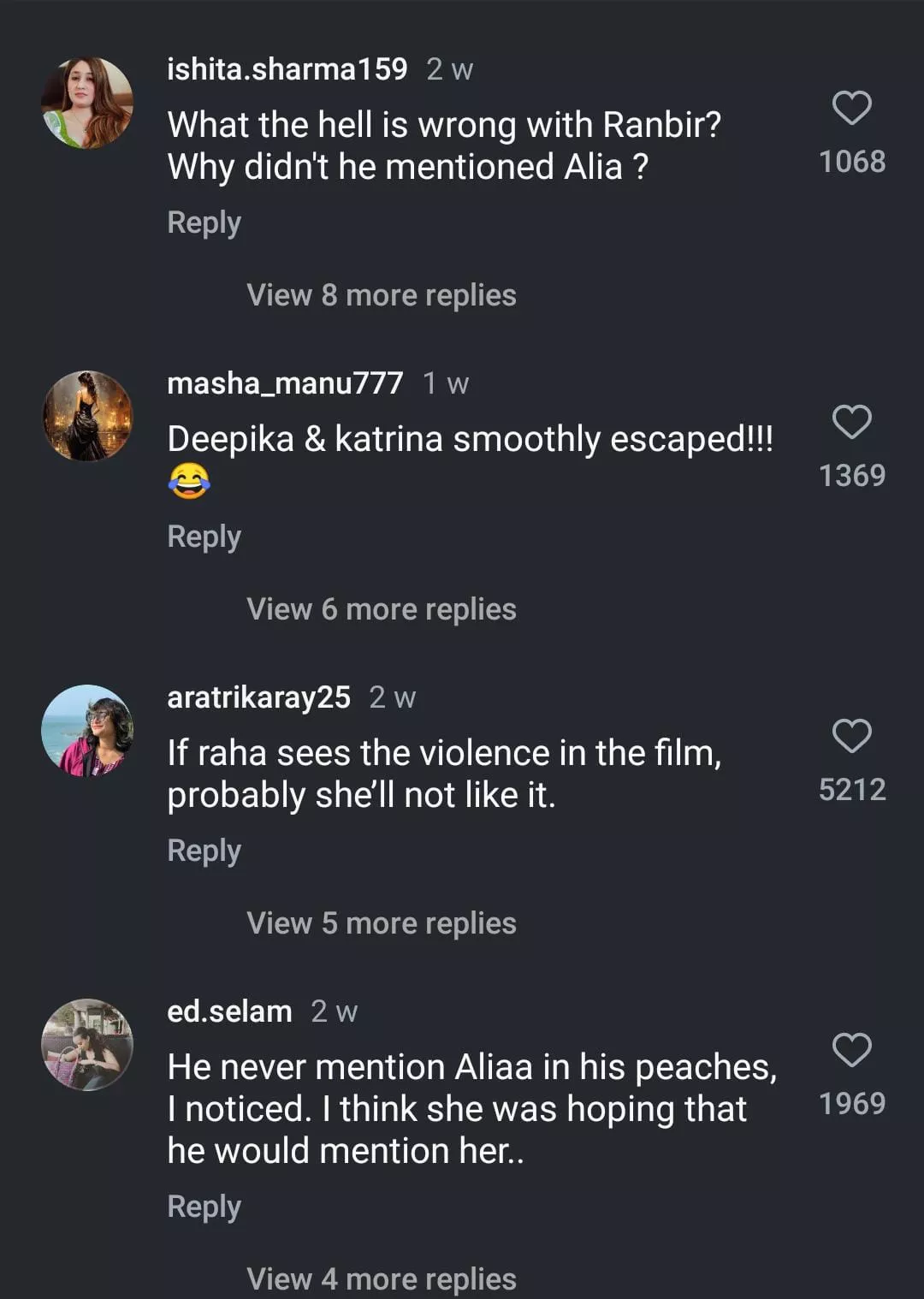Reply to ed.selam's comment

204,1207
